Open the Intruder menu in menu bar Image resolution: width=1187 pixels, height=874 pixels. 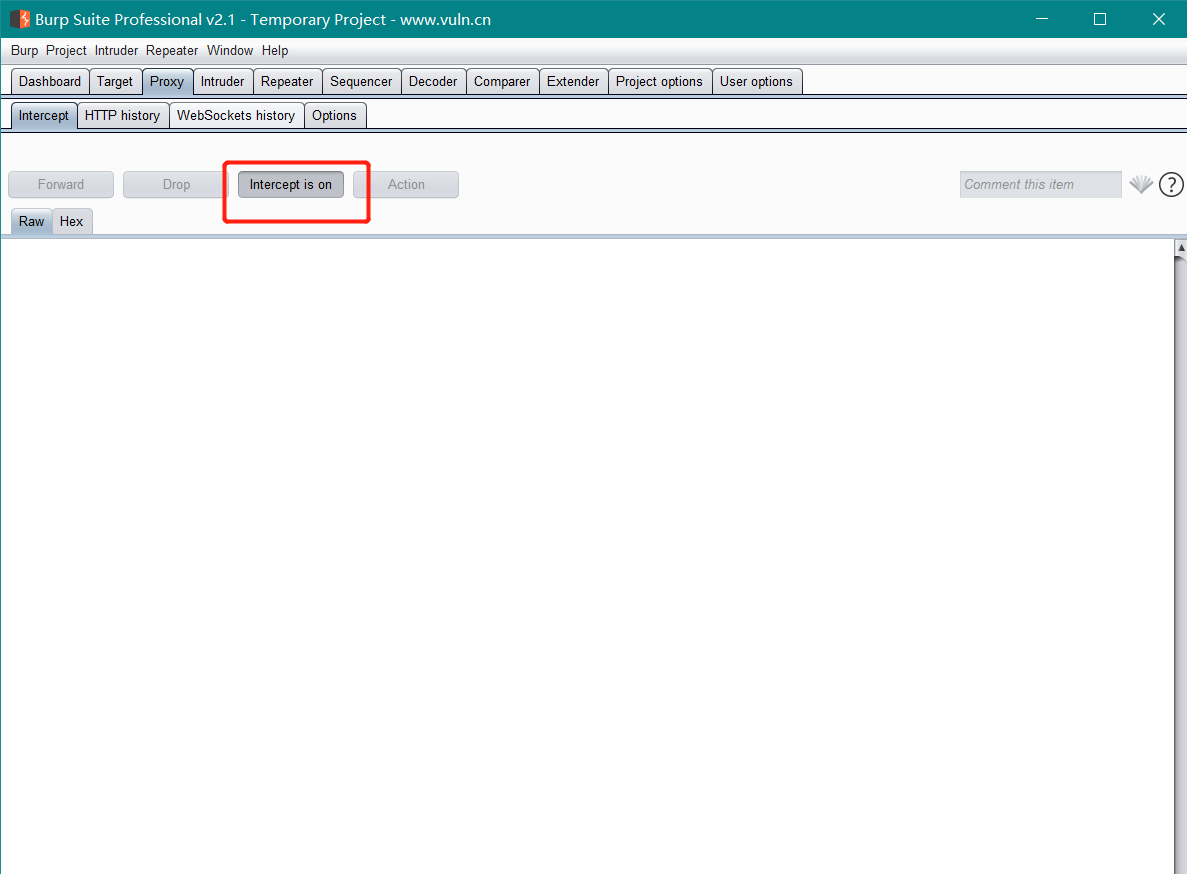point(116,51)
